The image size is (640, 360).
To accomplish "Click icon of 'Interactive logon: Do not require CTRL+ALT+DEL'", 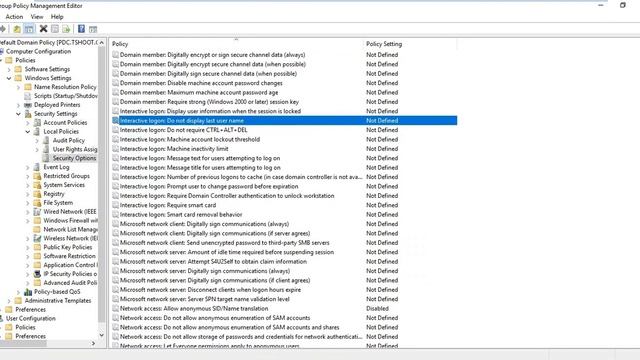I will (116, 130).
